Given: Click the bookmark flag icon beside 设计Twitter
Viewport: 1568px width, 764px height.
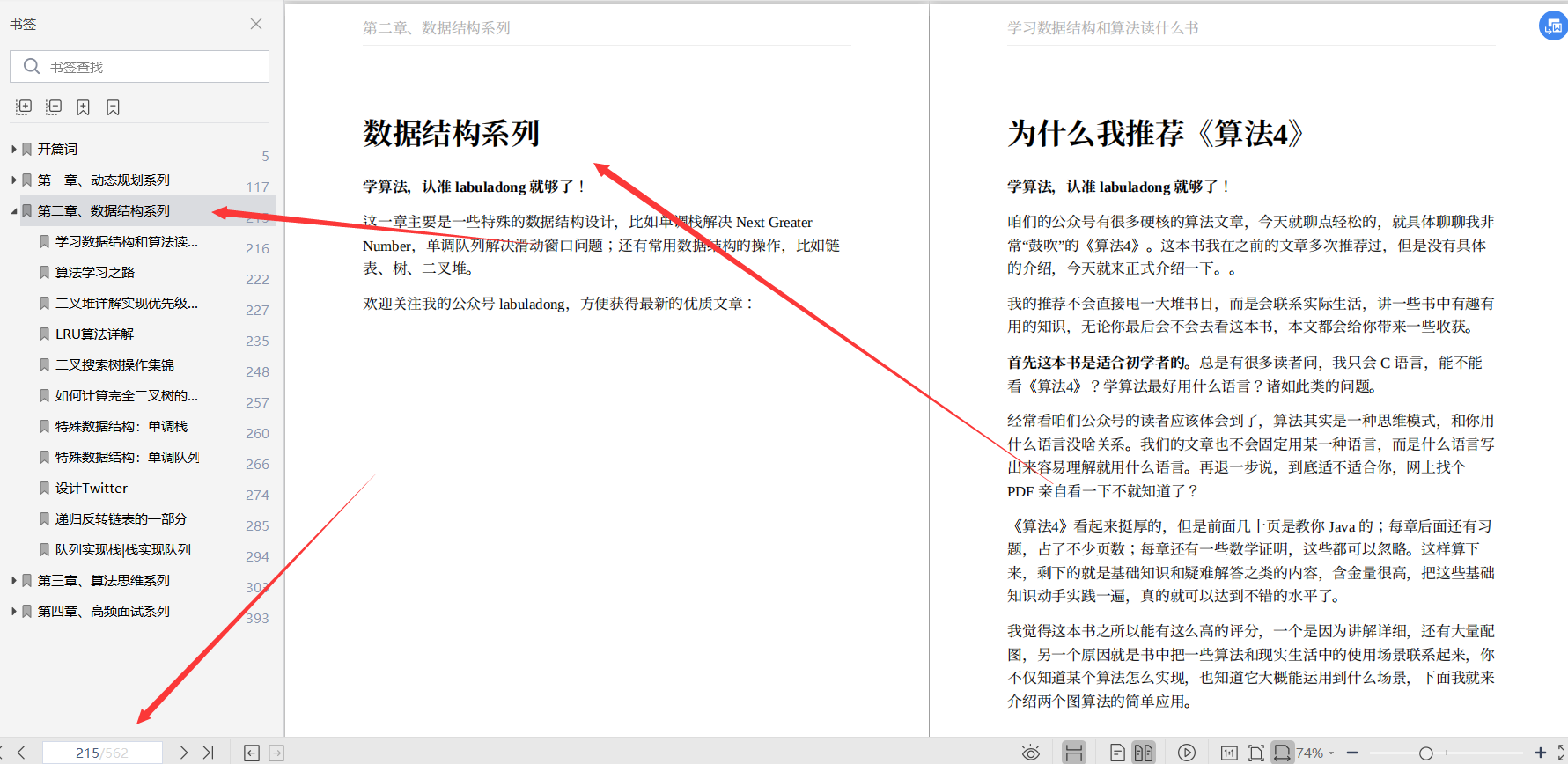Looking at the screenshot, I should pos(45,489).
